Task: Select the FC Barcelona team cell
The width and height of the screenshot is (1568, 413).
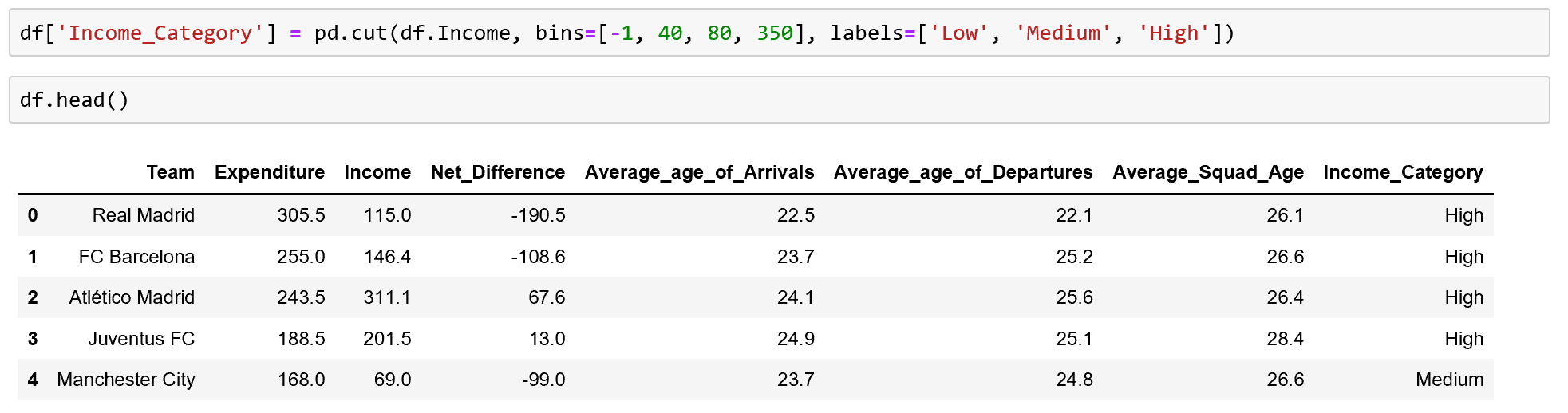Action: pyautogui.click(x=136, y=257)
